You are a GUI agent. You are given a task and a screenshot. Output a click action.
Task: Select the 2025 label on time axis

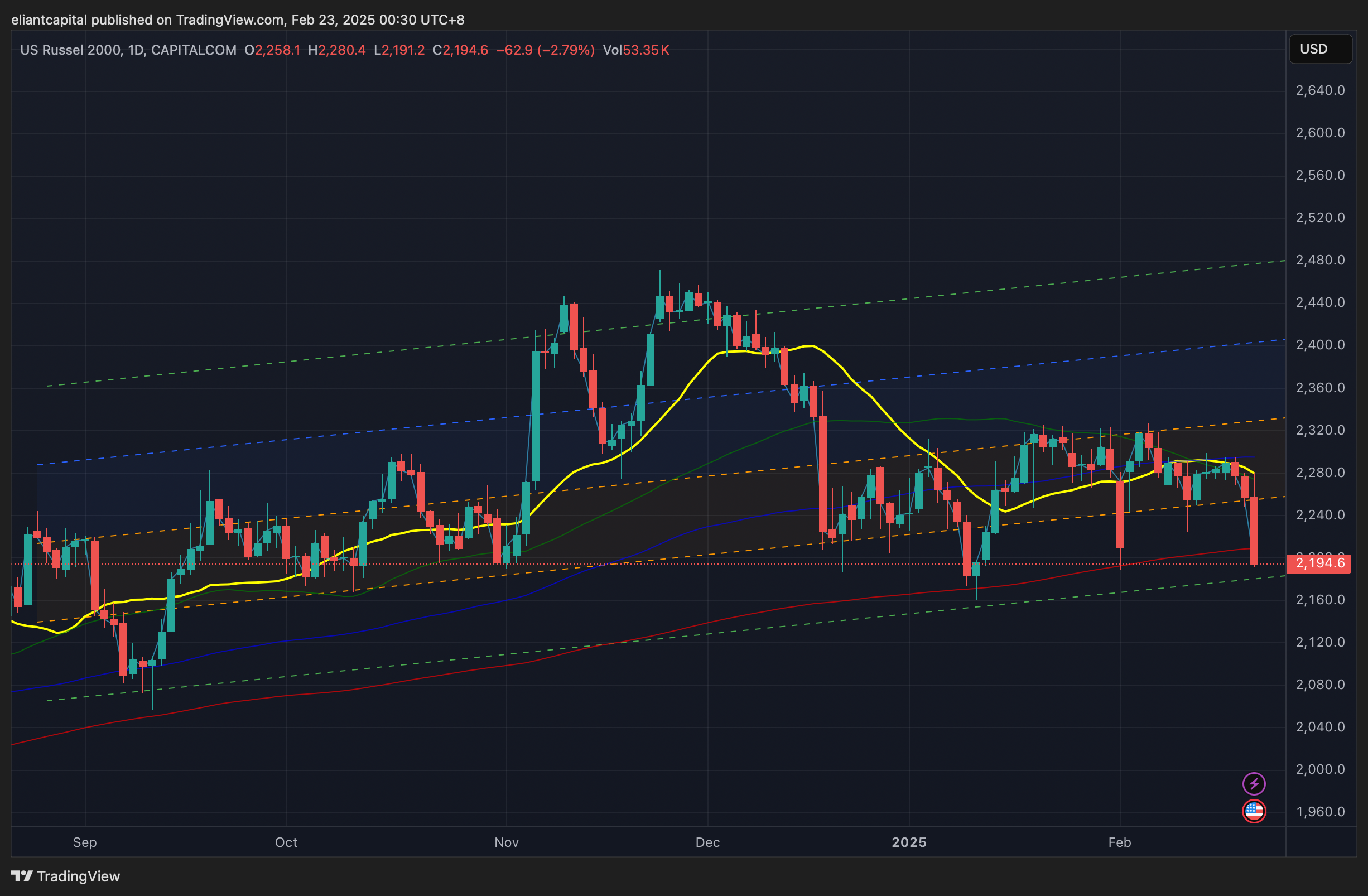909,842
